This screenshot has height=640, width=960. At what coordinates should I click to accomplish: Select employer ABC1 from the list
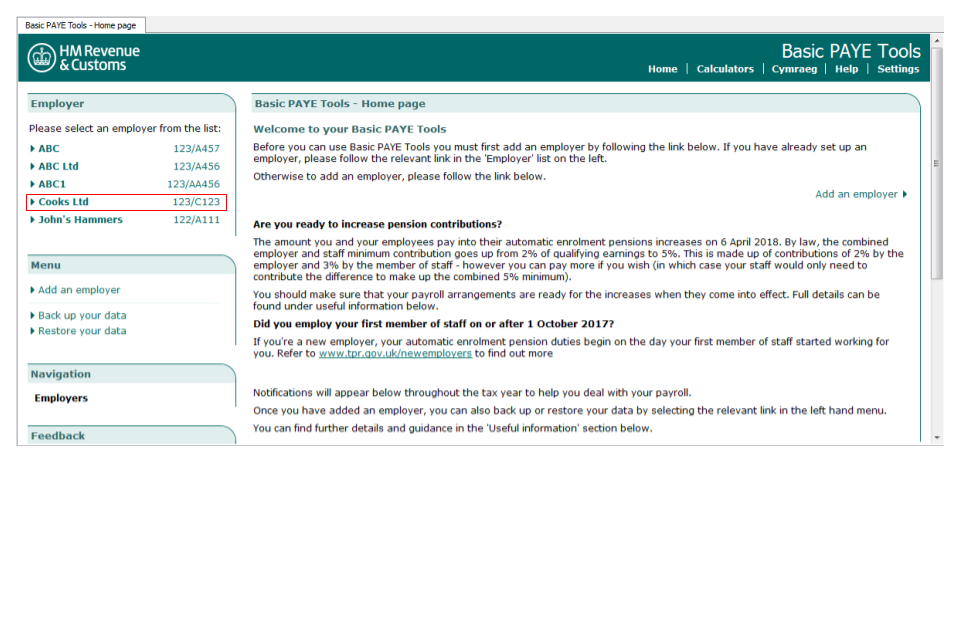[x=52, y=184]
